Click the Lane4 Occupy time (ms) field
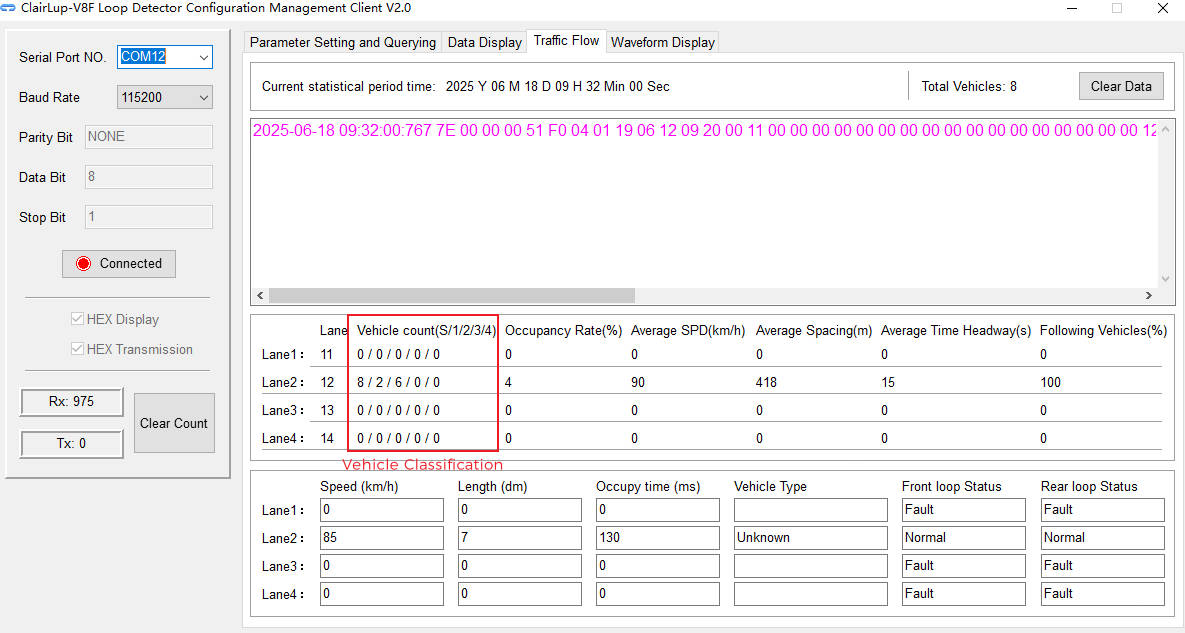Image resolution: width=1185 pixels, height=633 pixels. (x=657, y=594)
